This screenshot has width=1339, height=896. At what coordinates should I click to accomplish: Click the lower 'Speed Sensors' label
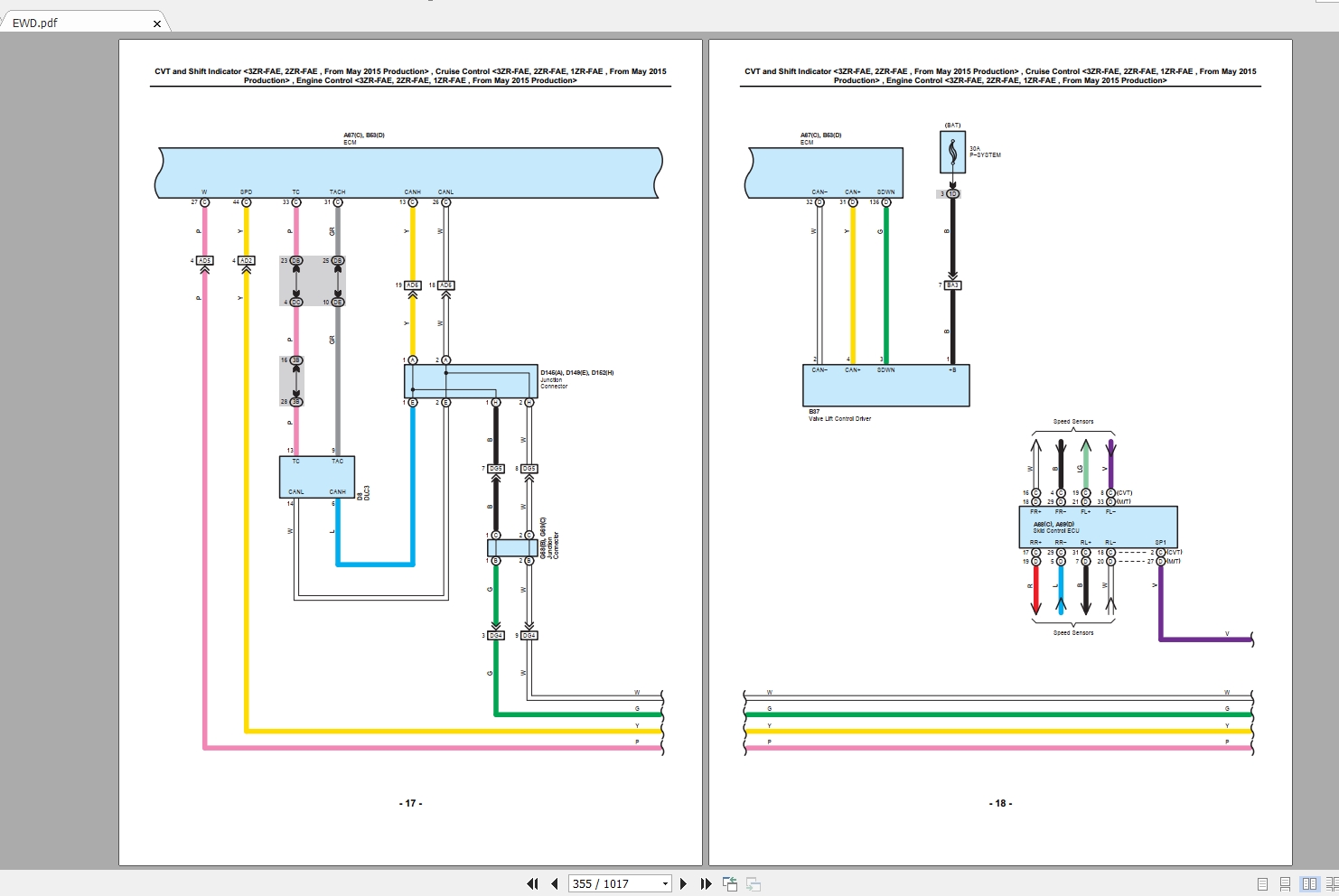point(1073,633)
